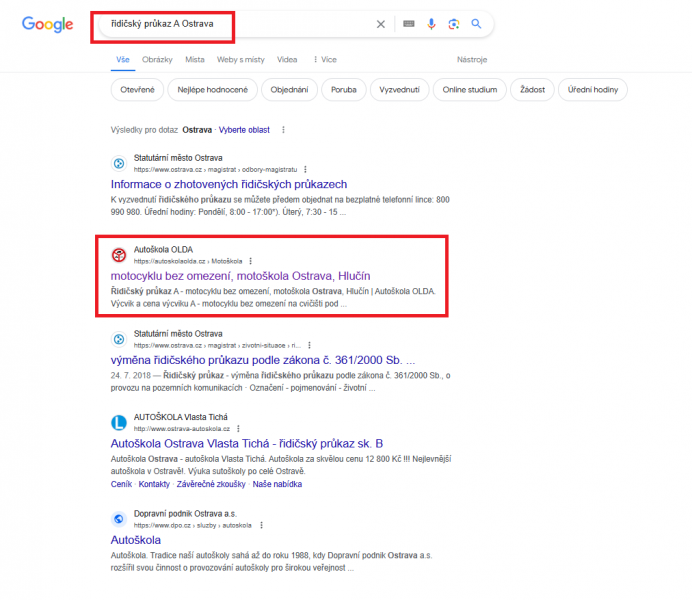Open the Ceník sitelink

click(x=121, y=484)
